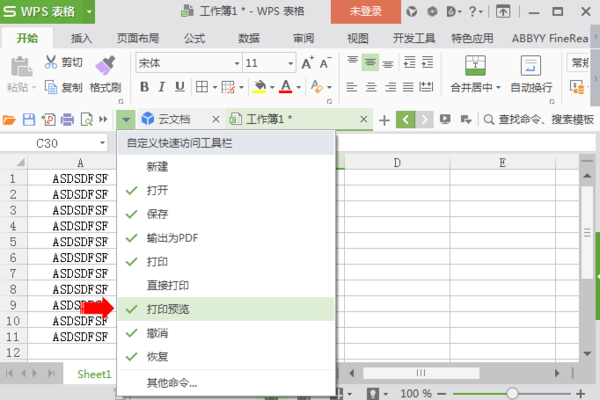Zoom out with minus button
The image size is (600, 400).
[442, 393]
